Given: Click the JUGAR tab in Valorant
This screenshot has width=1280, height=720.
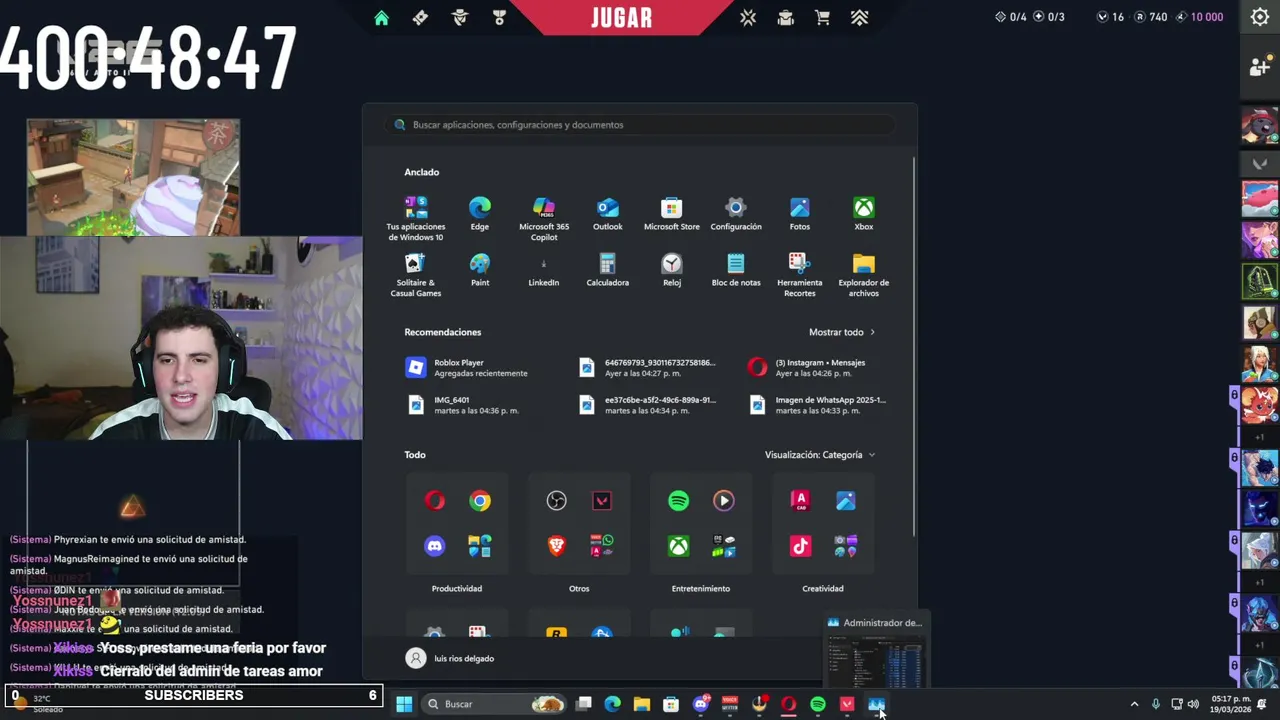Looking at the screenshot, I should coord(622,18).
